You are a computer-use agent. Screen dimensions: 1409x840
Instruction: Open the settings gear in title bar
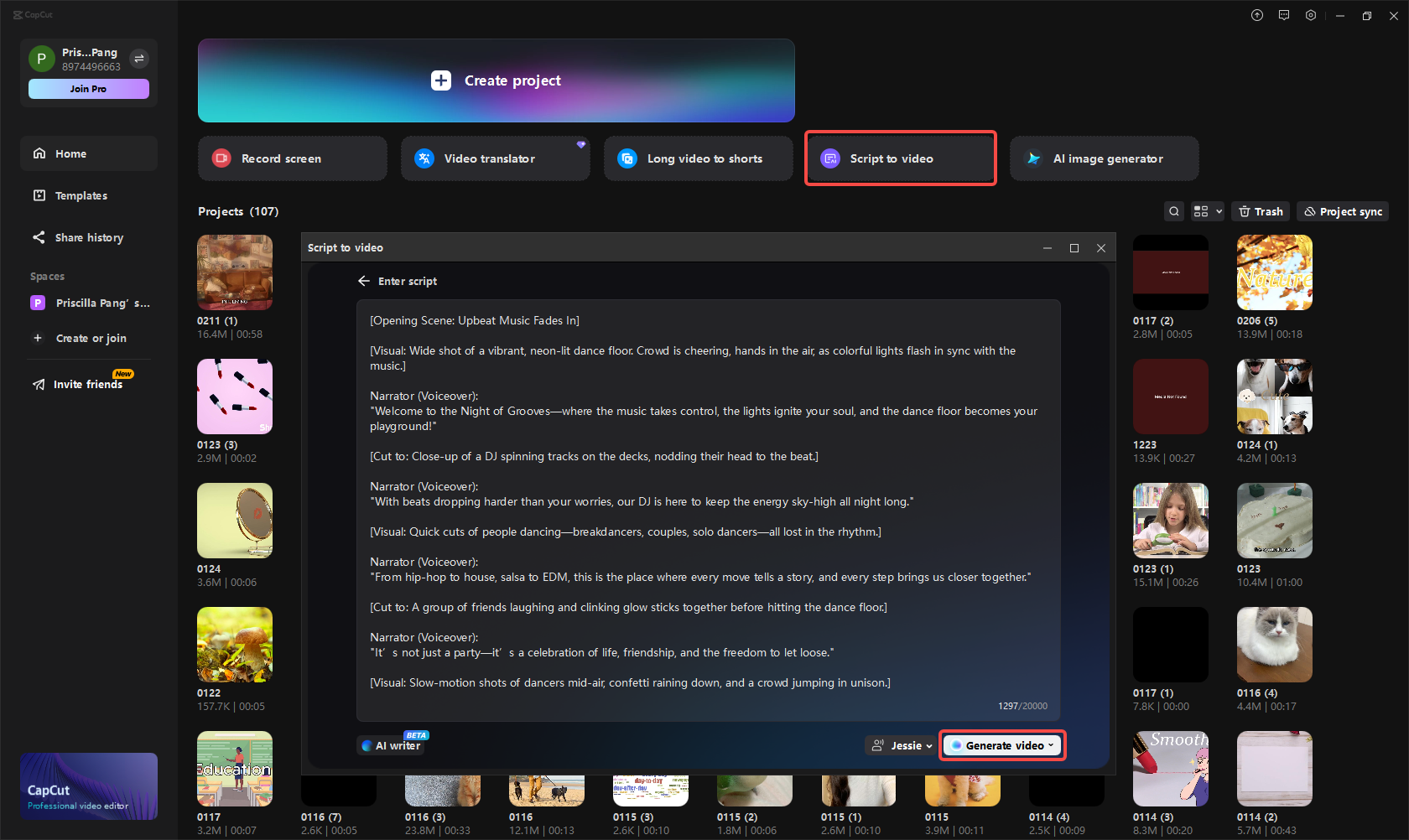(x=1311, y=15)
